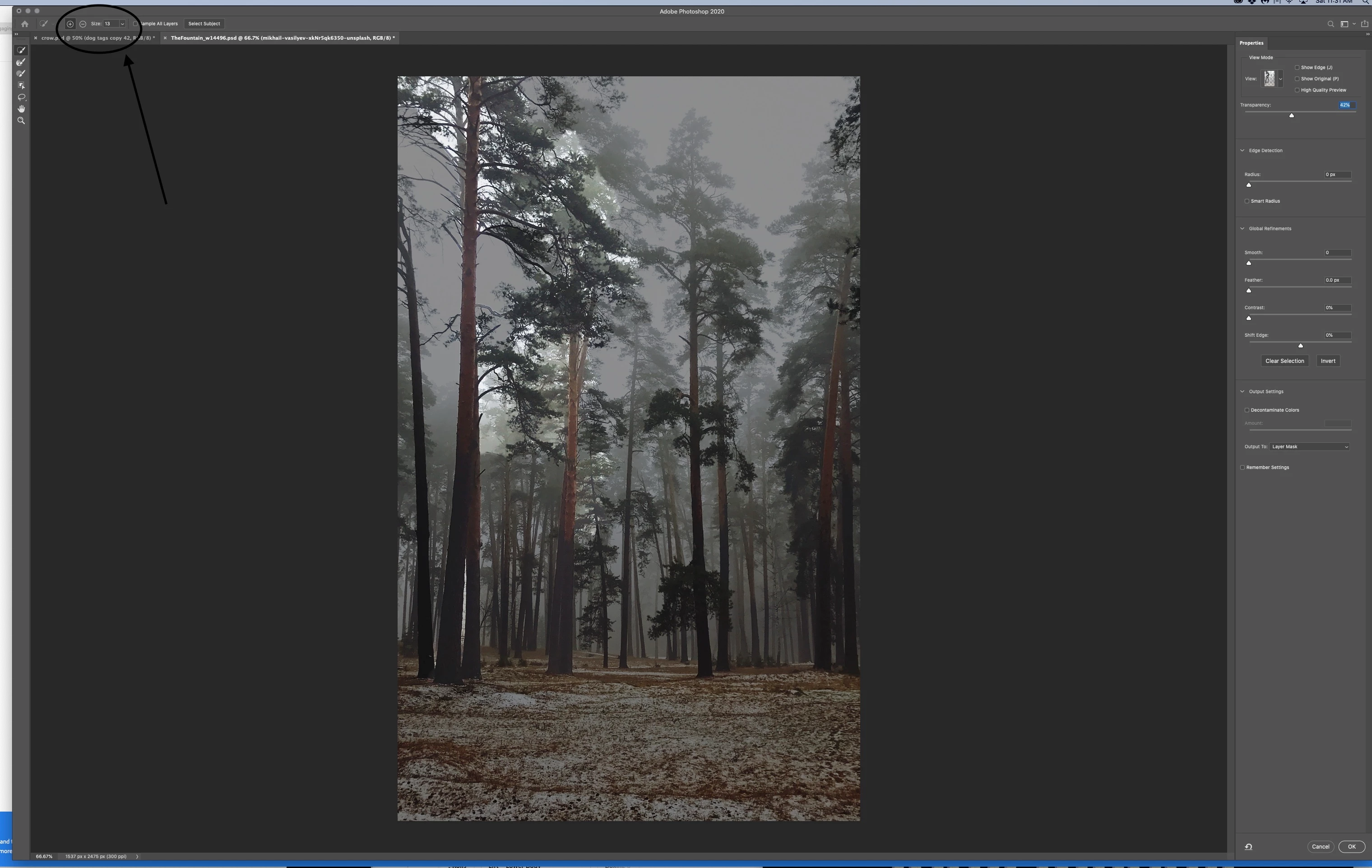Click the Subtract from selection minus icon
The image size is (1372, 868).
tap(83, 24)
